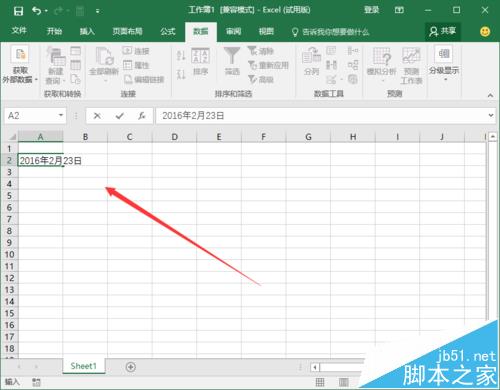Click 高级 (Advanced) filter button
Image resolution: width=500 pixels, height=390 pixels.
click(261, 79)
